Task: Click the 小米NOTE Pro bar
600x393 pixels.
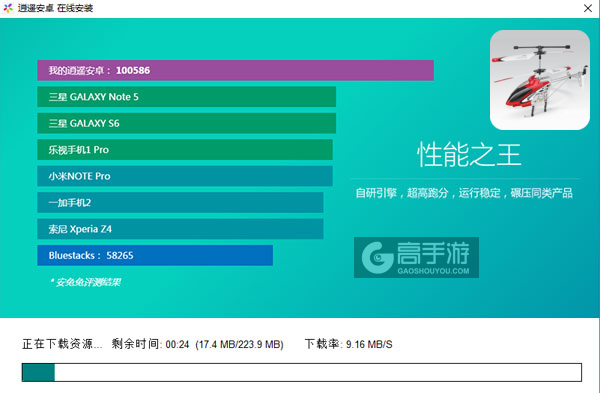Action: pyautogui.click(x=185, y=176)
